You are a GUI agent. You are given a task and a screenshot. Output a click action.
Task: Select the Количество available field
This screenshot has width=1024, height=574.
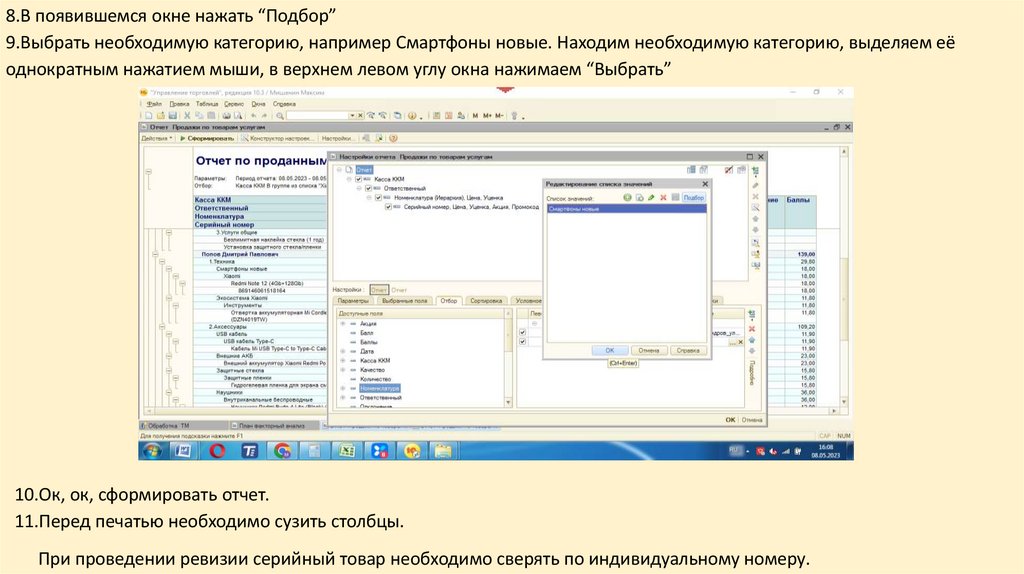pyautogui.click(x=376, y=379)
